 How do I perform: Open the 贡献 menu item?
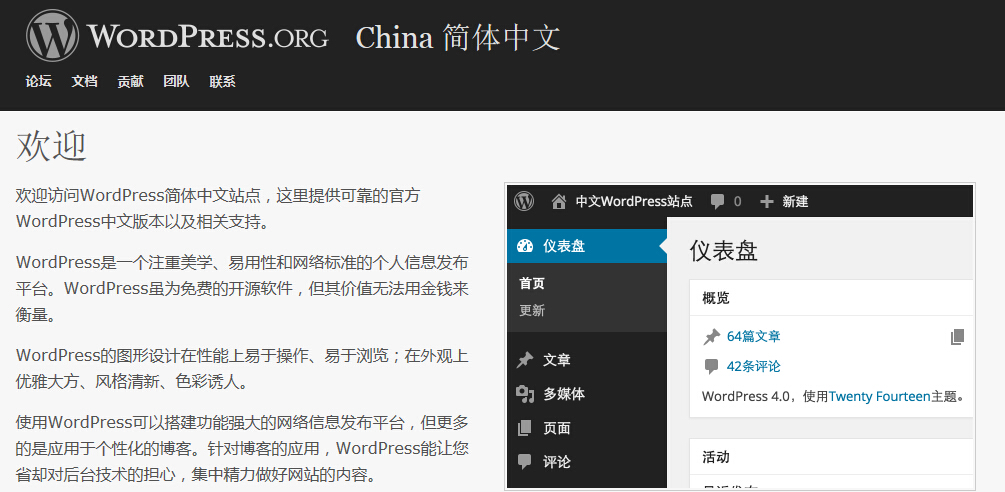pos(131,81)
